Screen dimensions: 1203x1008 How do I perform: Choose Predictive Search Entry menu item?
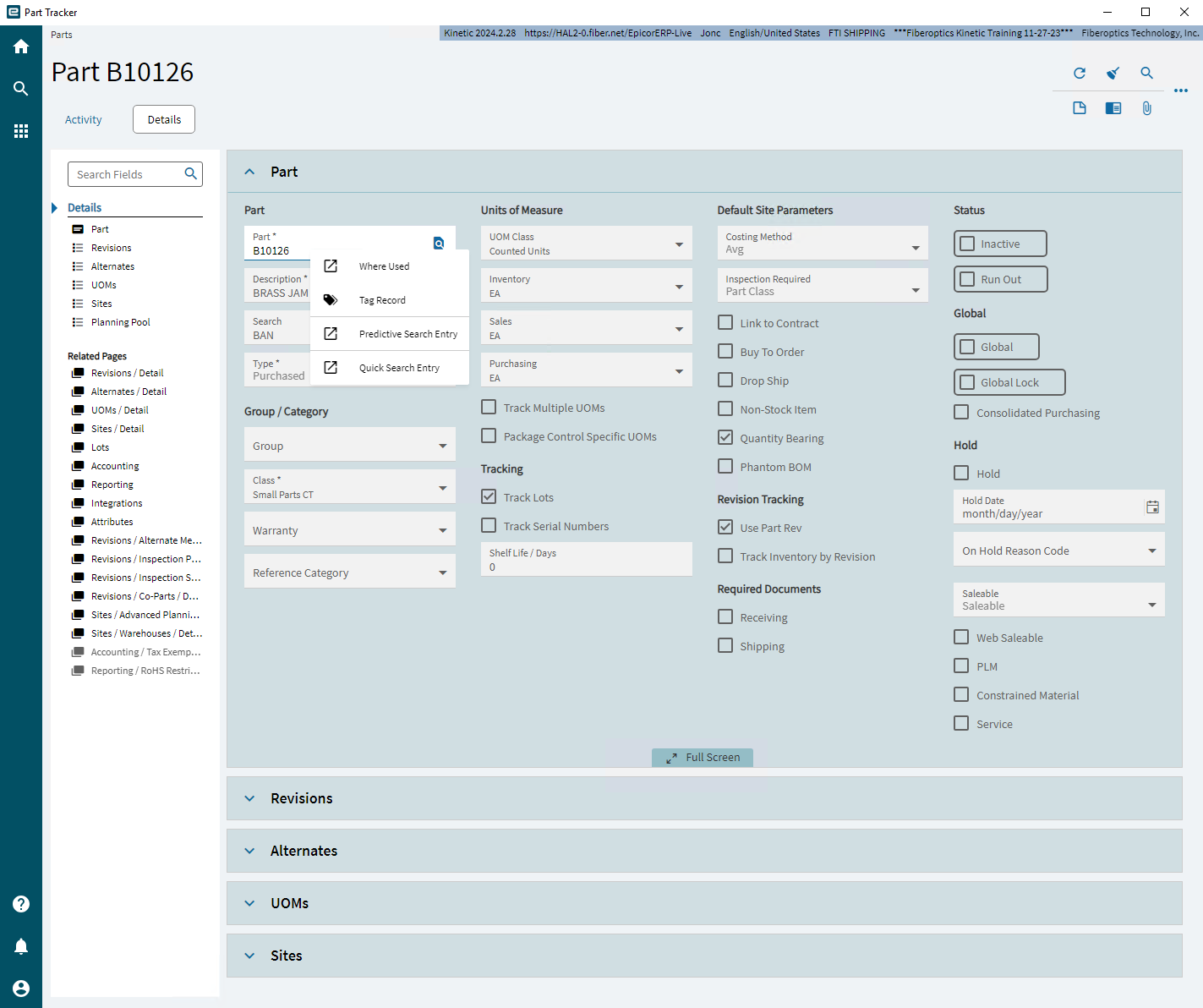click(390, 334)
